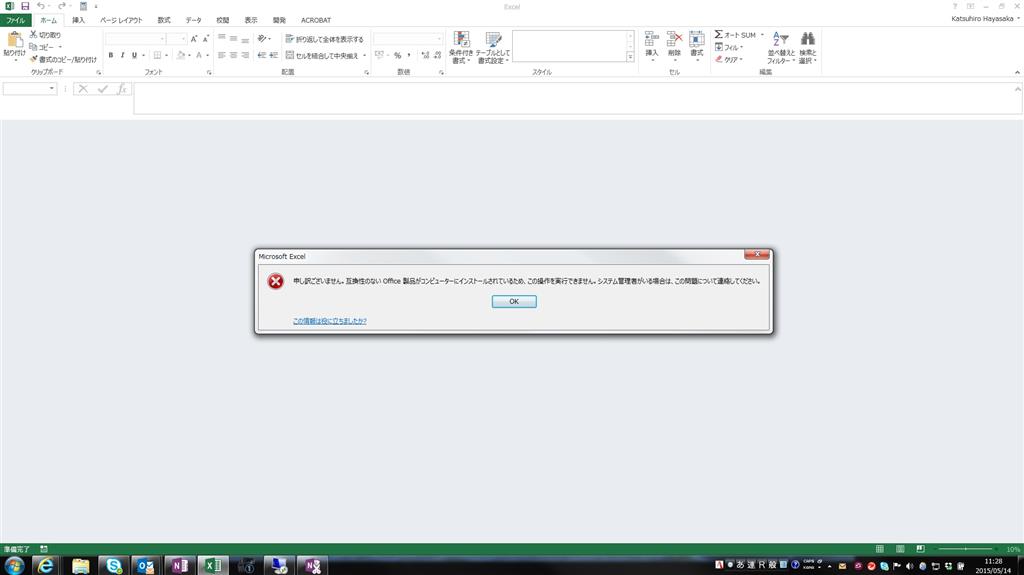The height and width of the screenshot is (575, 1024).
Task: Click the format painter 書式のコピー/貼り付け button
Action: 63,59
